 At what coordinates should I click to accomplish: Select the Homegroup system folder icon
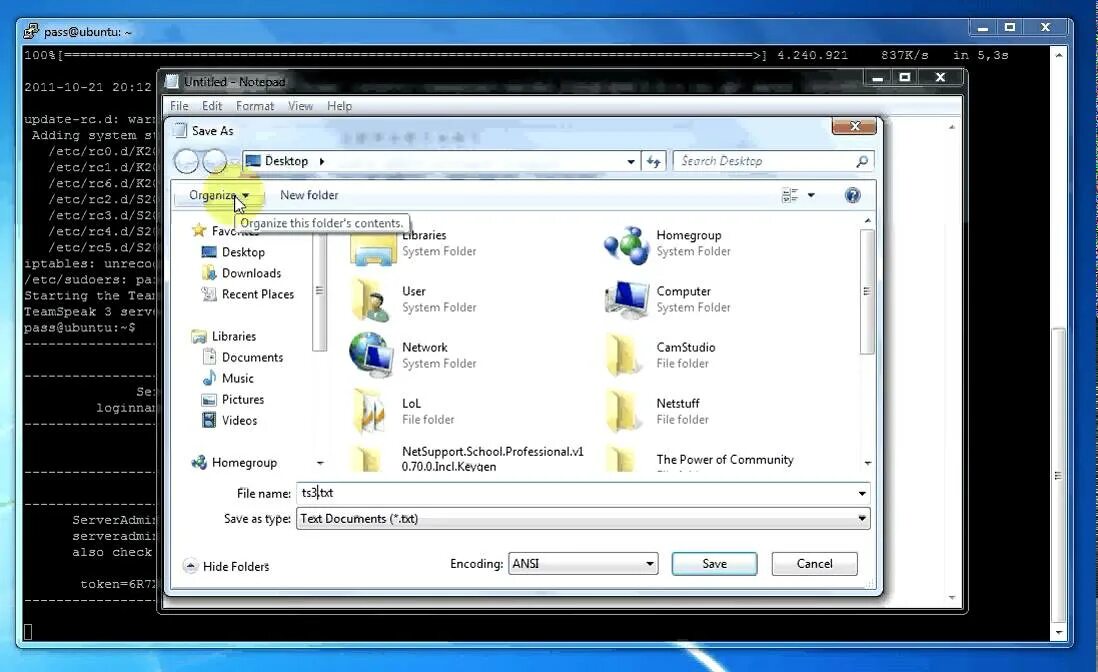pos(627,245)
